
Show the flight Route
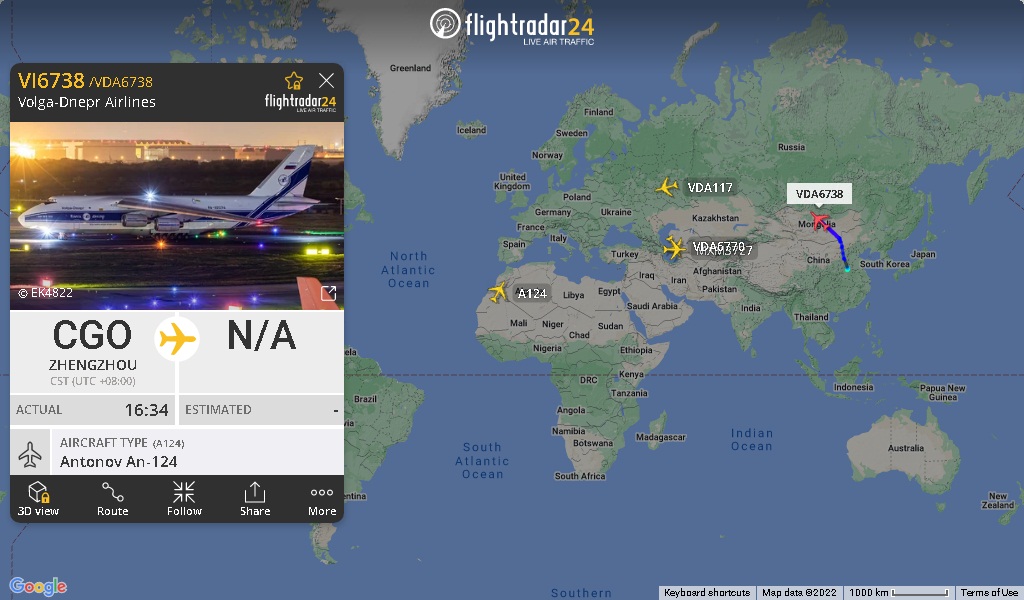tap(112, 499)
